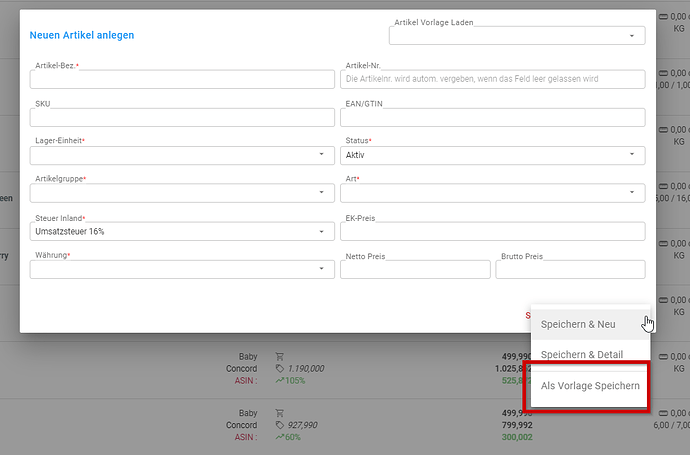Image resolution: width=690 pixels, height=455 pixels.
Task: Click the green value 300,002
Action: coord(517,437)
